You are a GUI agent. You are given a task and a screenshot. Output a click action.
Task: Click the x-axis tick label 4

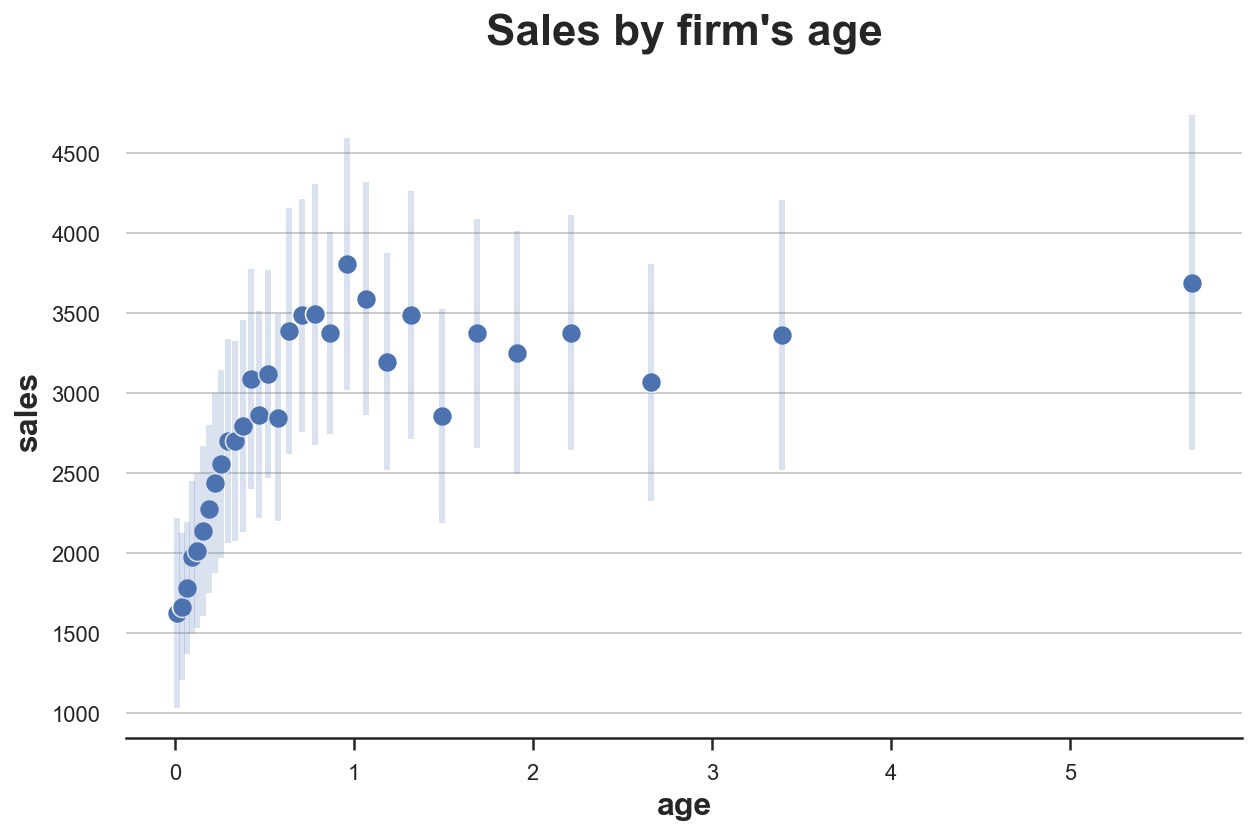891,772
